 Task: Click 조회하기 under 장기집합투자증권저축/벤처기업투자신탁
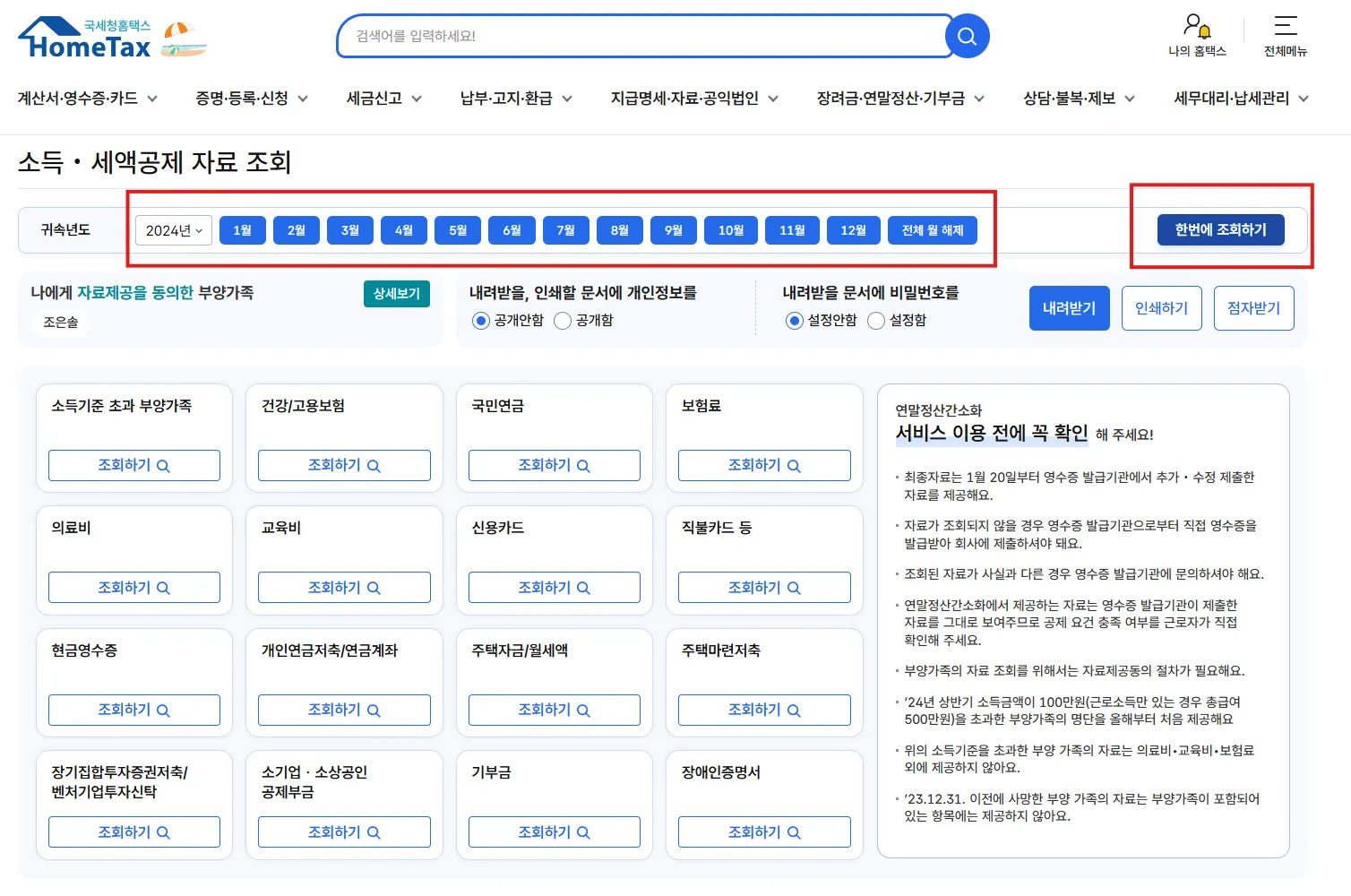(134, 832)
